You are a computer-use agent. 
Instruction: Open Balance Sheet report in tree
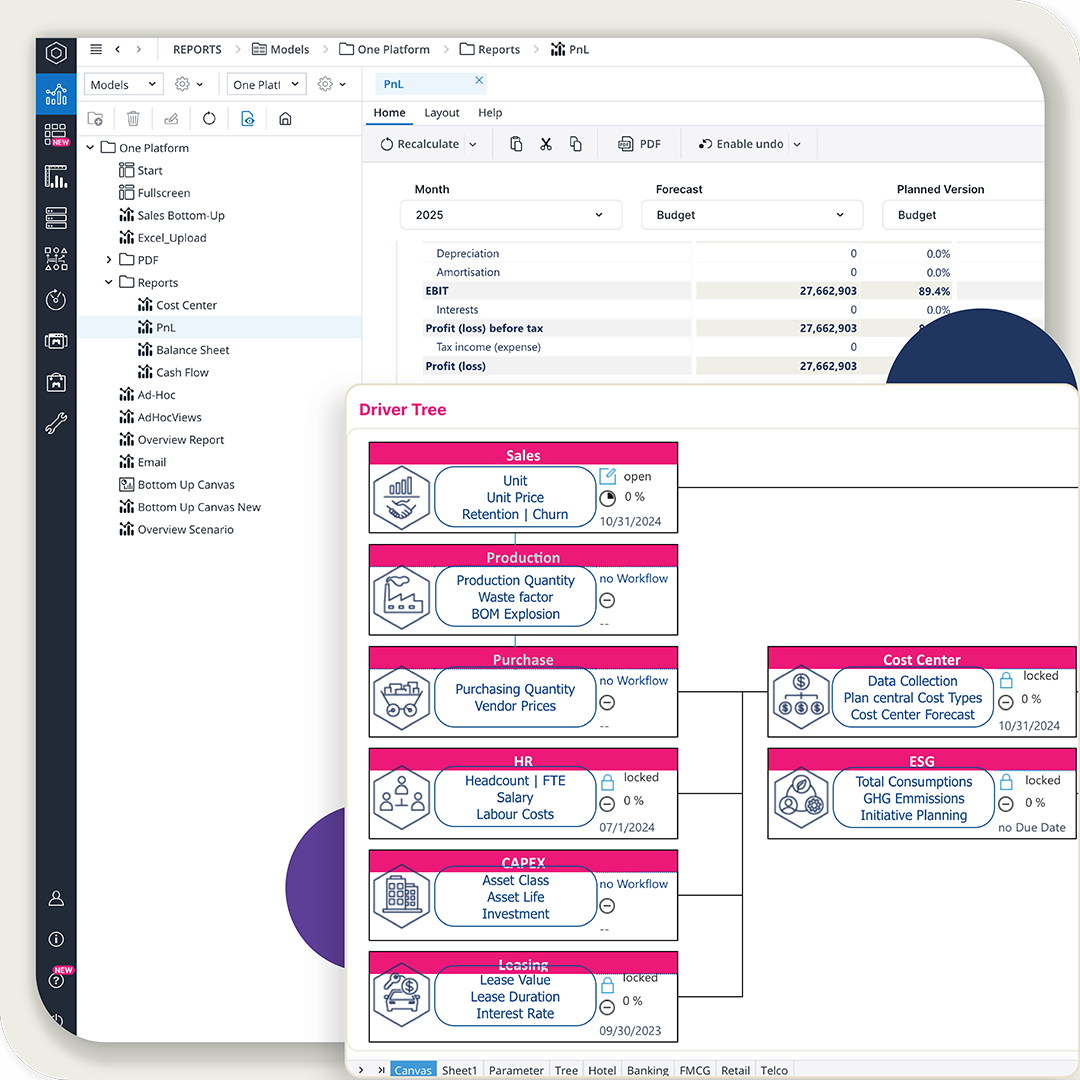[192, 350]
